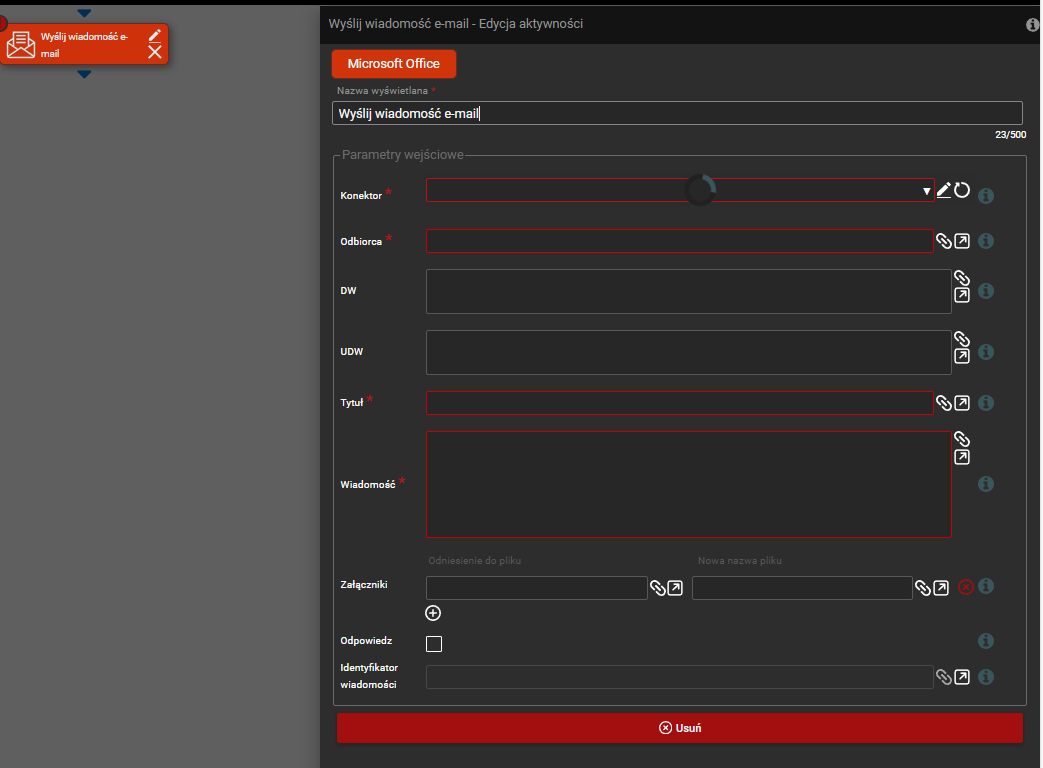Image resolution: width=1043 pixels, height=768 pixels.
Task: Click into the Nazwa wyświetlana text field
Action: 676,113
